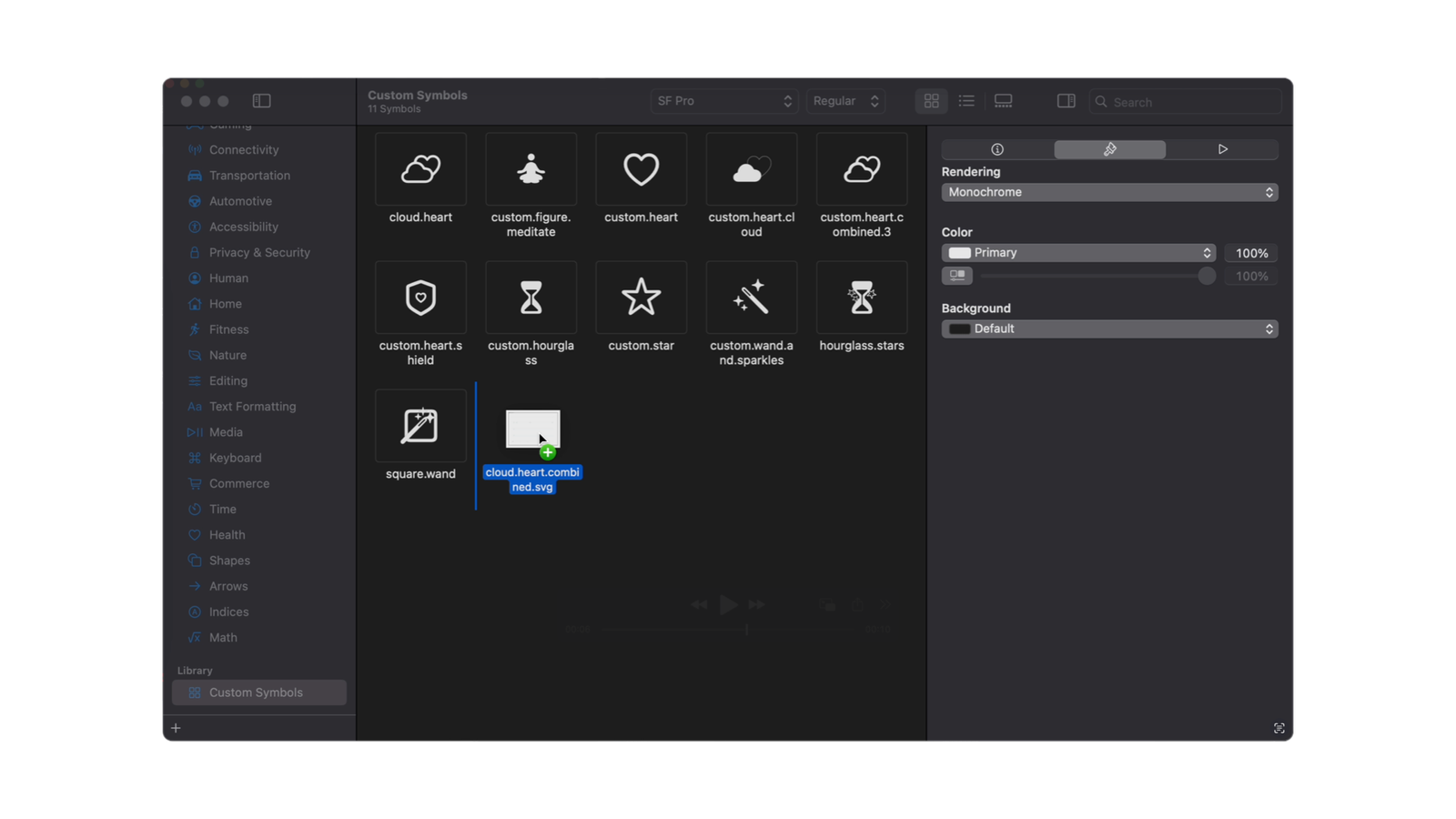Select the Accessibility category in sidebar
The width and height of the screenshot is (1456, 819).
tap(242, 227)
